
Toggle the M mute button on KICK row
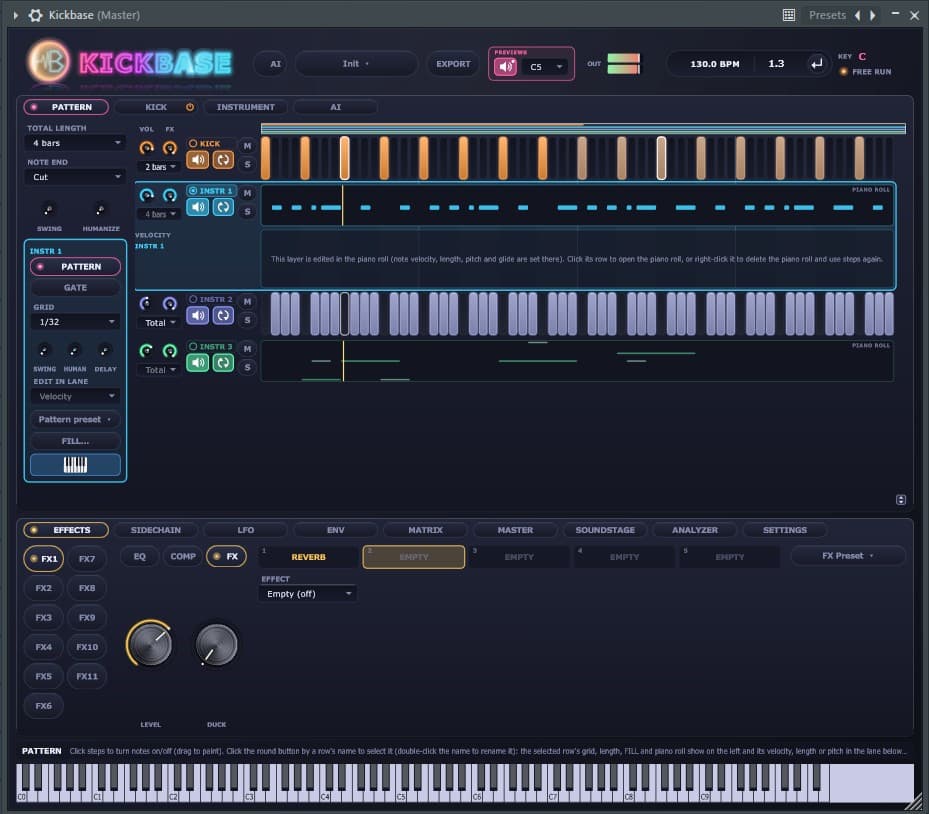coord(247,146)
